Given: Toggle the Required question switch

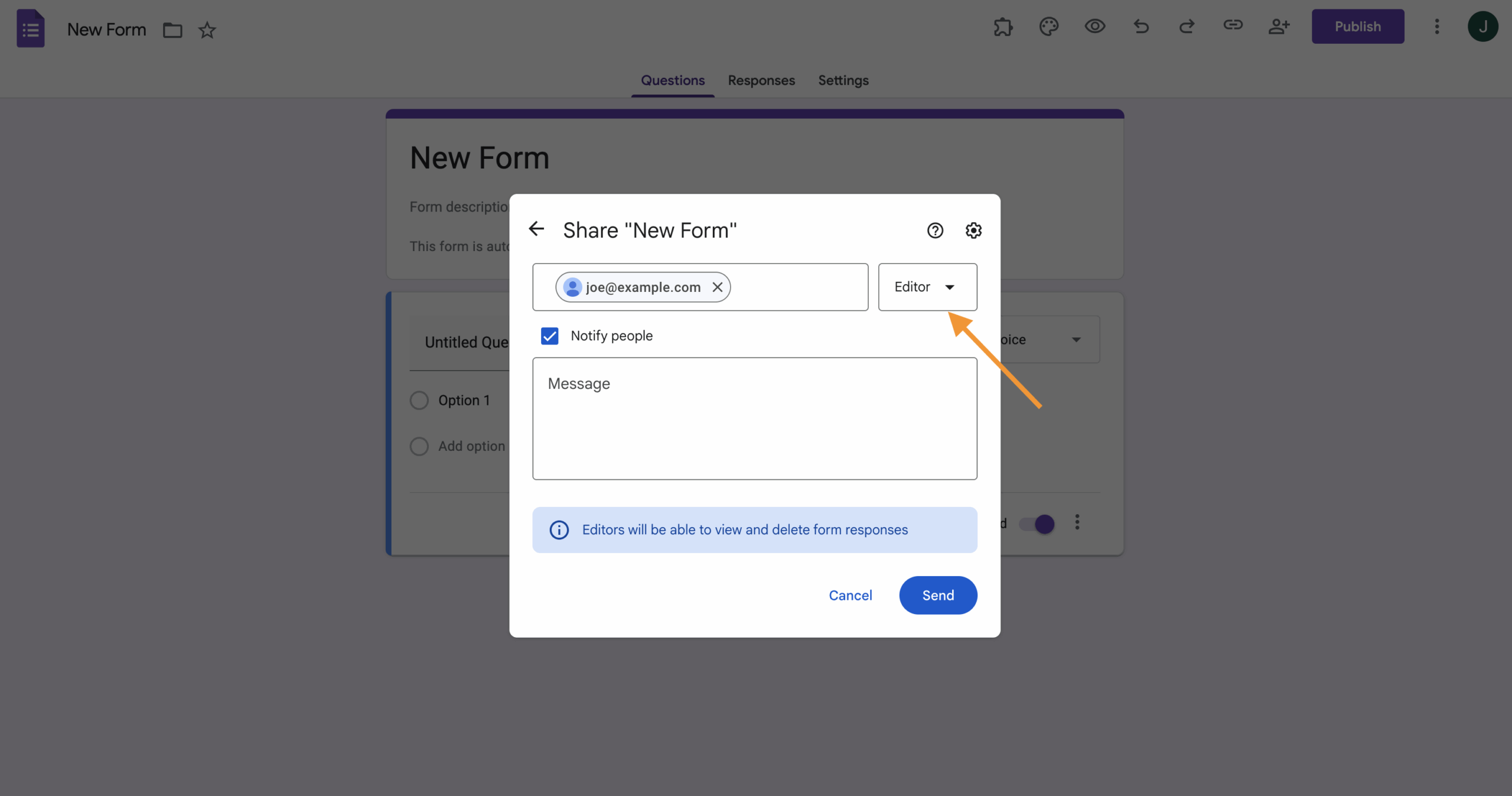Looking at the screenshot, I should tap(1037, 524).
